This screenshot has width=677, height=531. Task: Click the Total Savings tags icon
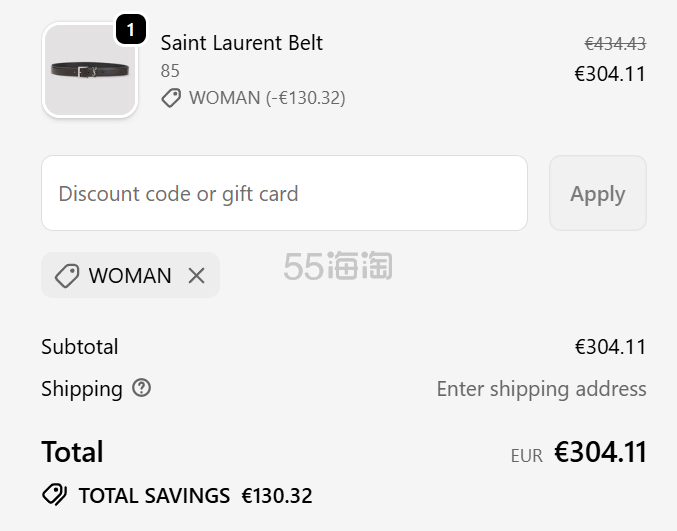(54, 495)
